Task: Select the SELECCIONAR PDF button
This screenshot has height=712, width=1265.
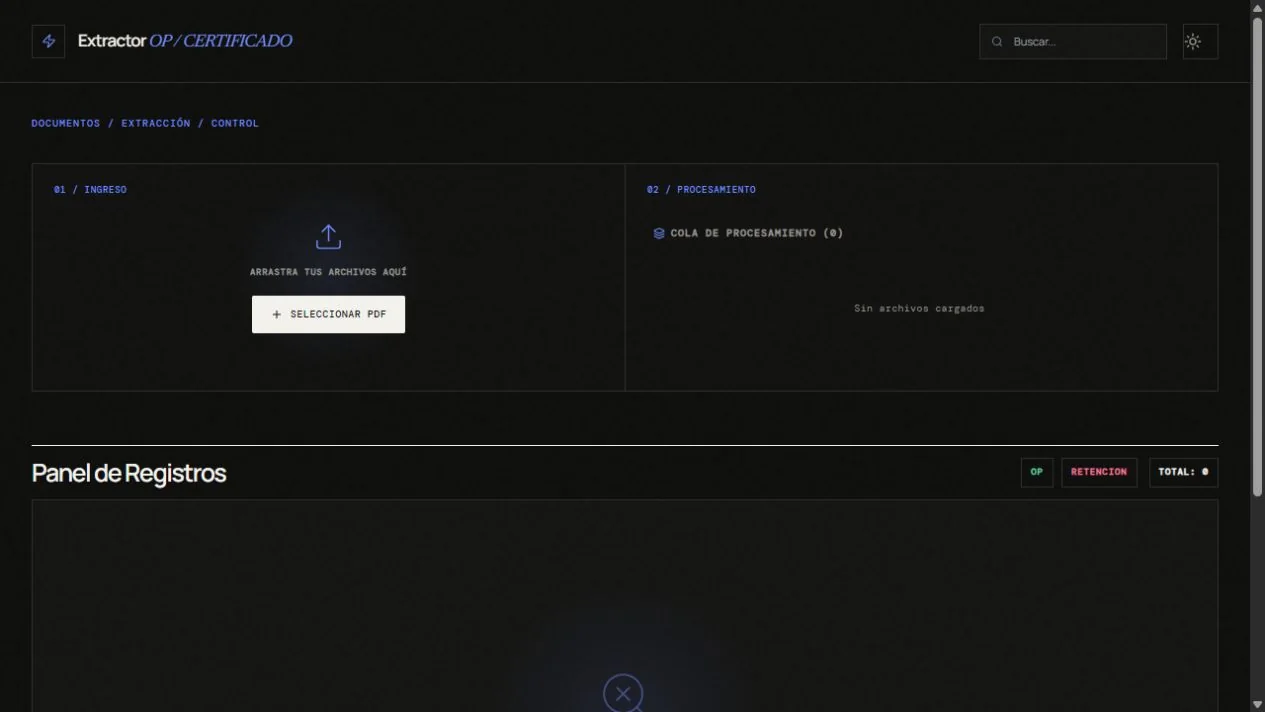Action: 328,314
